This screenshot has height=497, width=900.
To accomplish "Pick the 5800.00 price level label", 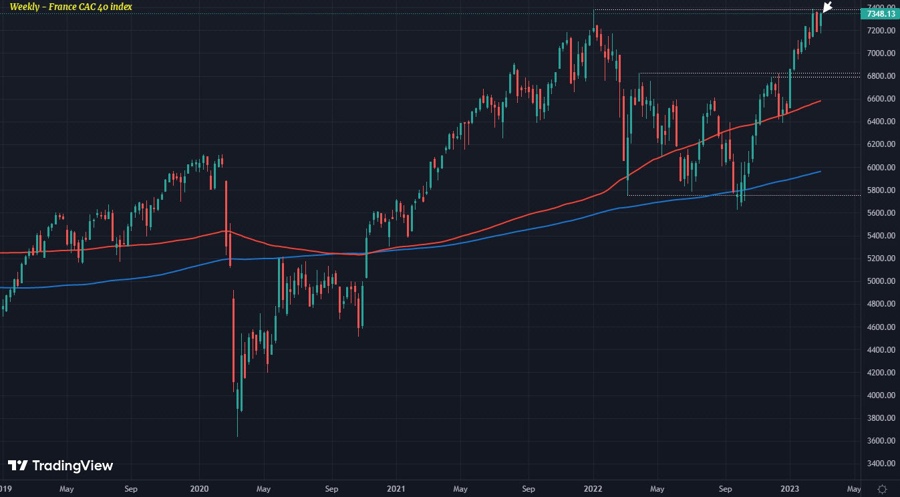I will (x=882, y=190).
